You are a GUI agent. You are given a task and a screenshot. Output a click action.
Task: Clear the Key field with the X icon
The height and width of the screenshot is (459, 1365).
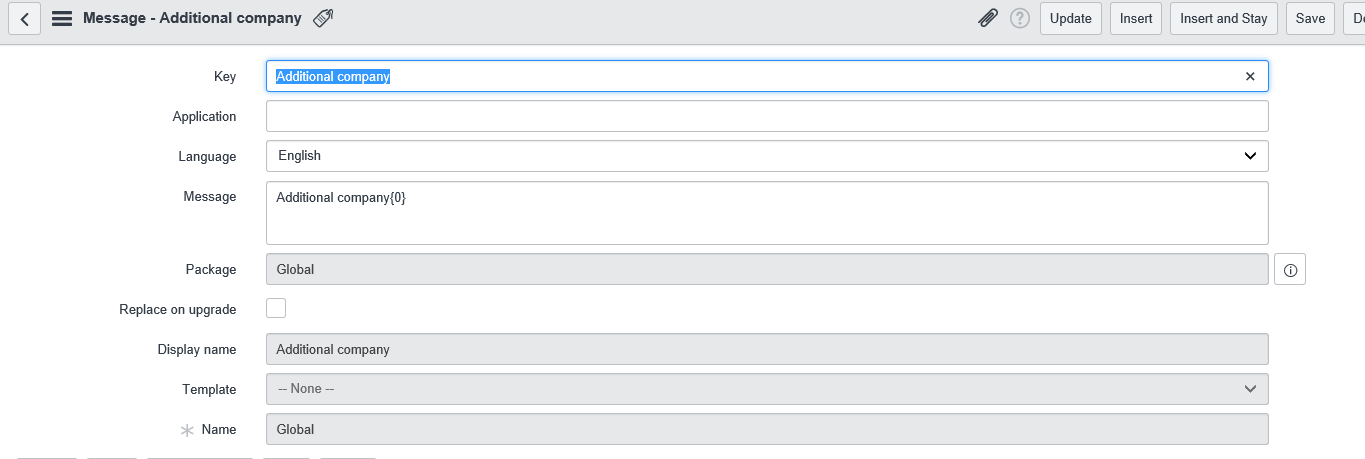[1250, 76]
